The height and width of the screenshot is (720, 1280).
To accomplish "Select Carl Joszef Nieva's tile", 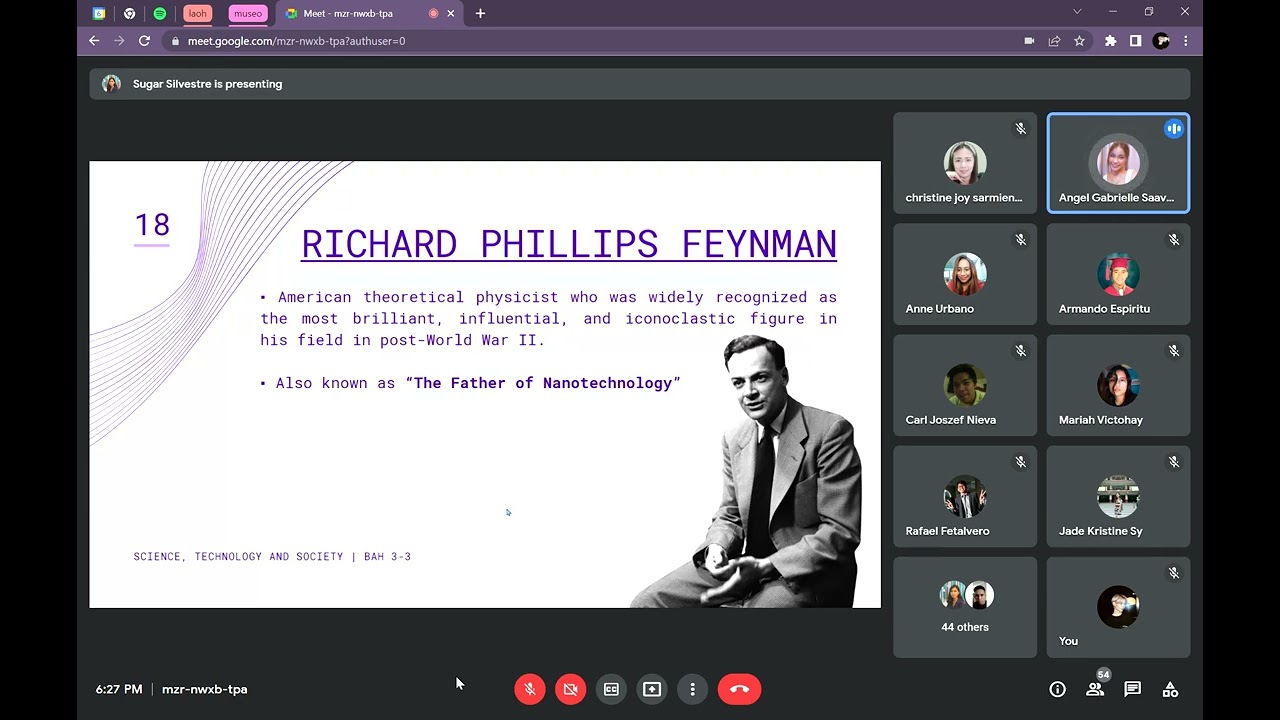I will click(x=965, y=385).
